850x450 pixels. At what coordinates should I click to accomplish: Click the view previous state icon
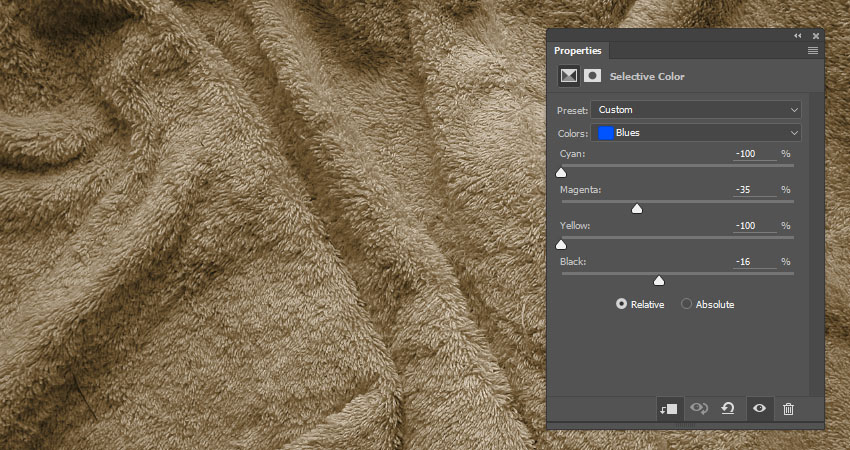coord(699,408)
